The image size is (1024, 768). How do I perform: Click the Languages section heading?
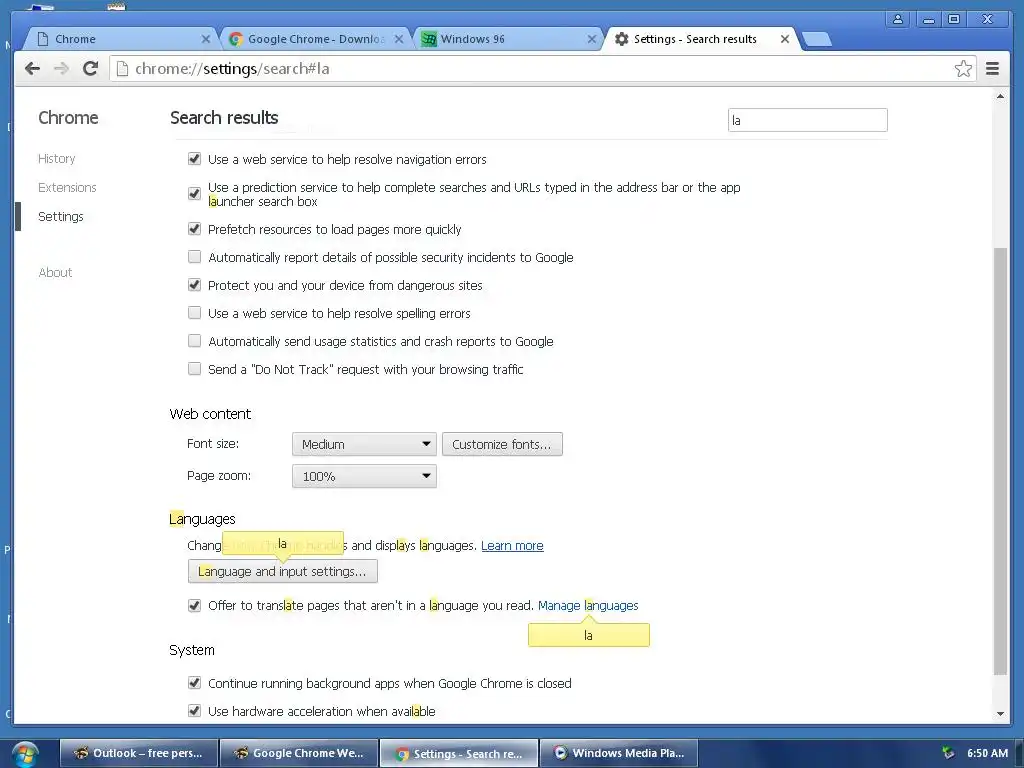tap(202, 519)
